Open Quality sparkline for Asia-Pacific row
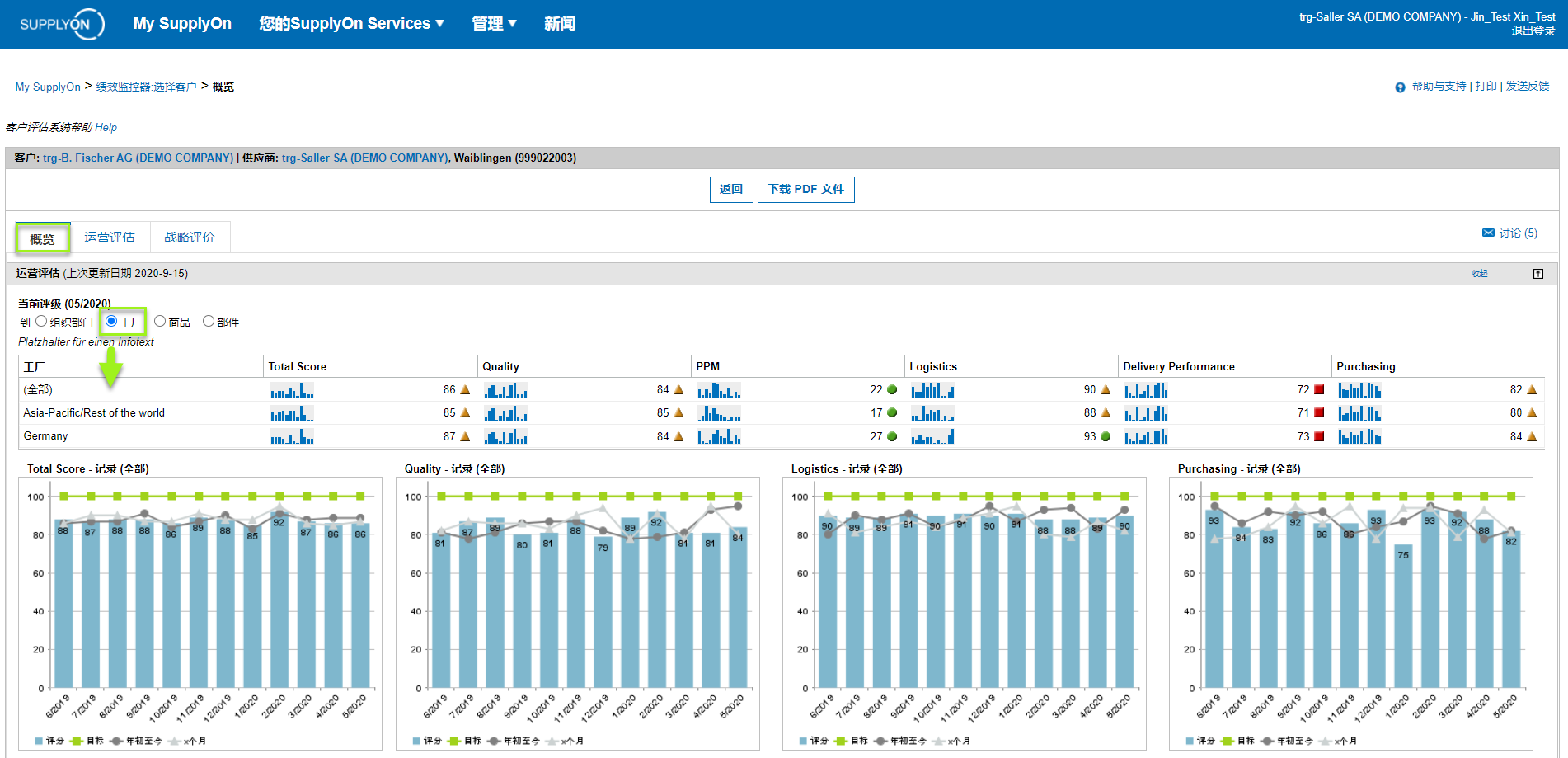Viewport: 1568px width, 758px height. [x=505, y=413]
